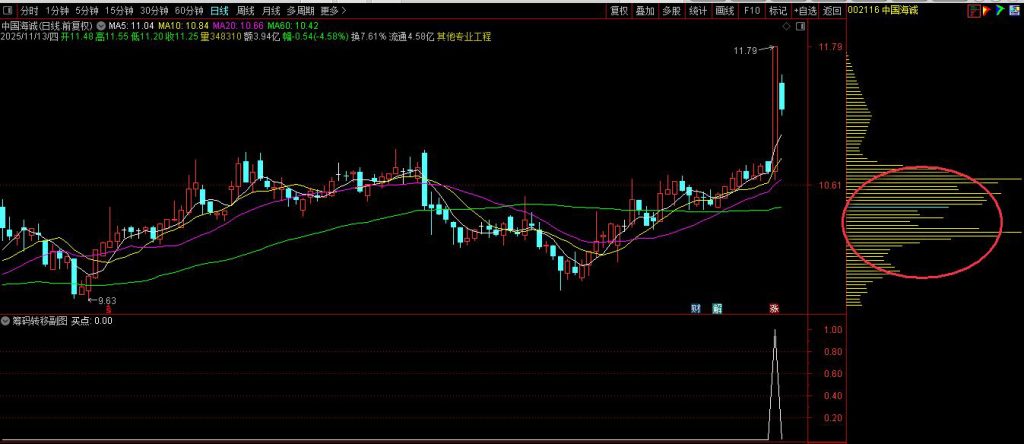Click the 标记 mark button
Screen dimensions: 1024x444
778,10
